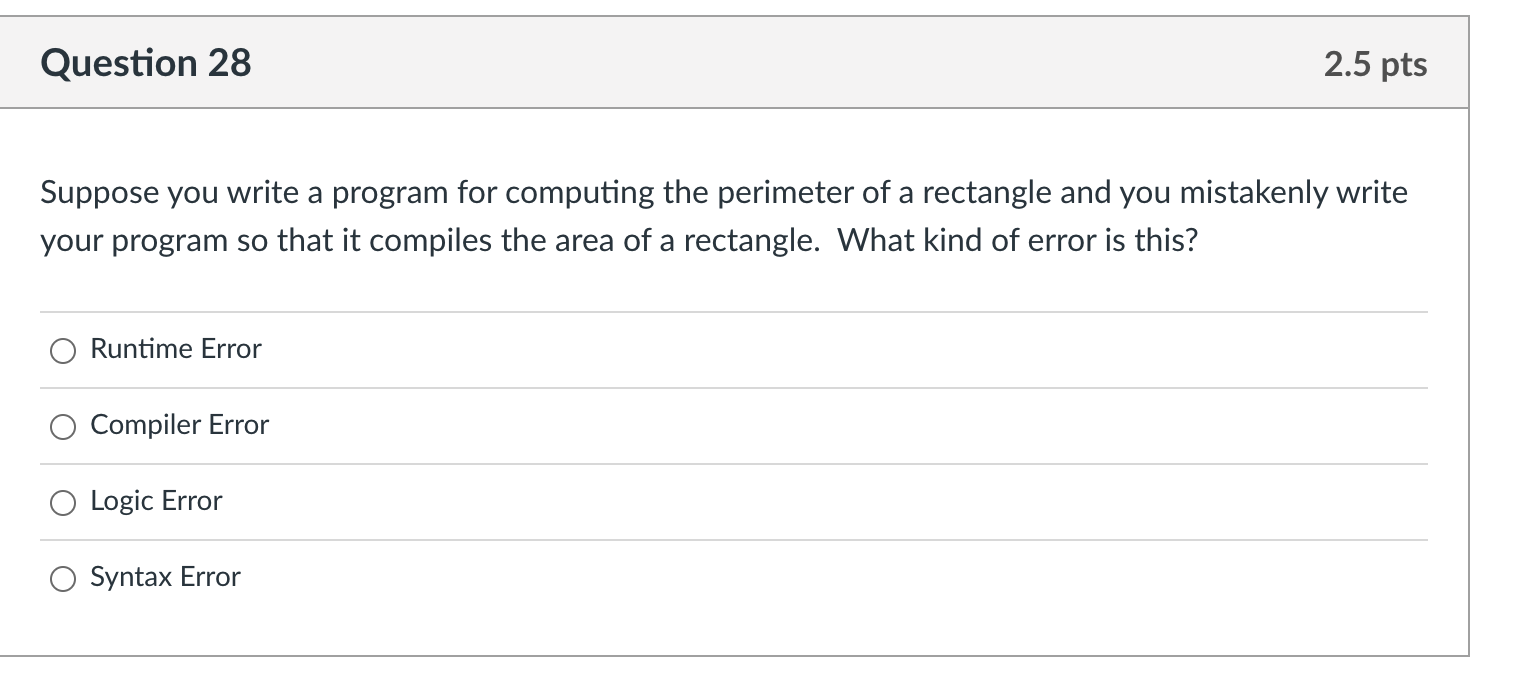
Task: Select the Runtime Error radio button
Action: click(x=62, y=351)
